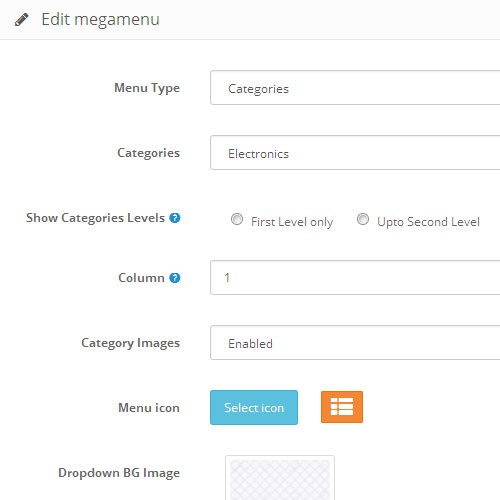Click the First Level only label text
500x500 pixels.
[x=292, y=222]
